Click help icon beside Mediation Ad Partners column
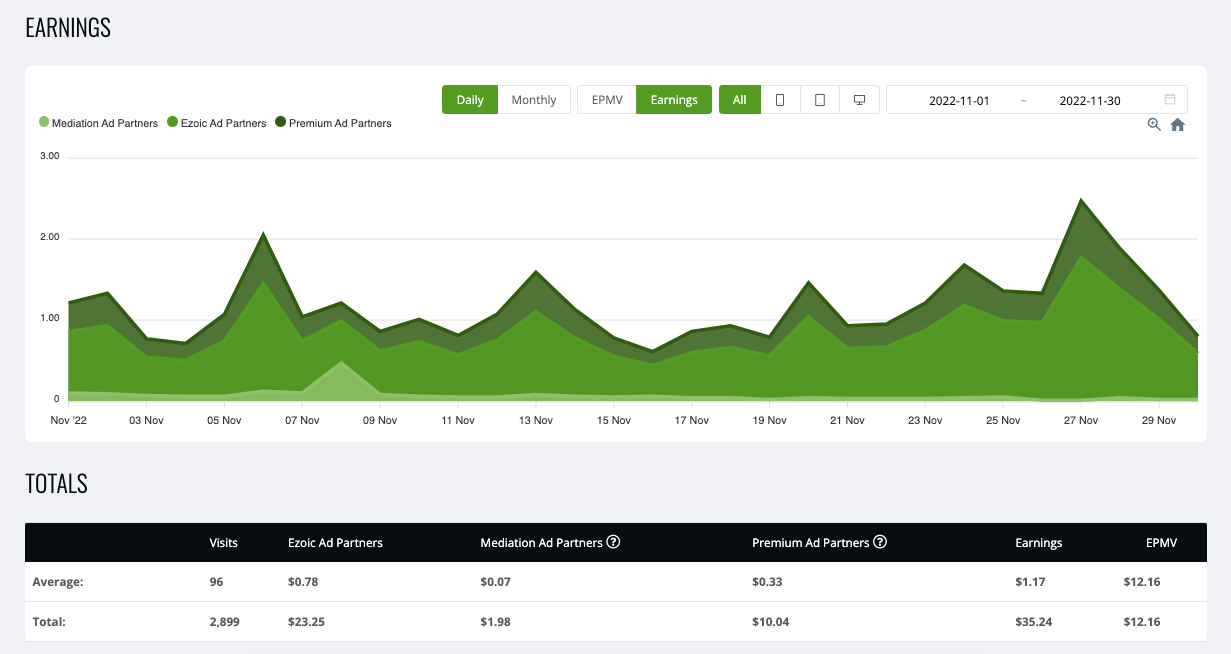 [614, 542]
